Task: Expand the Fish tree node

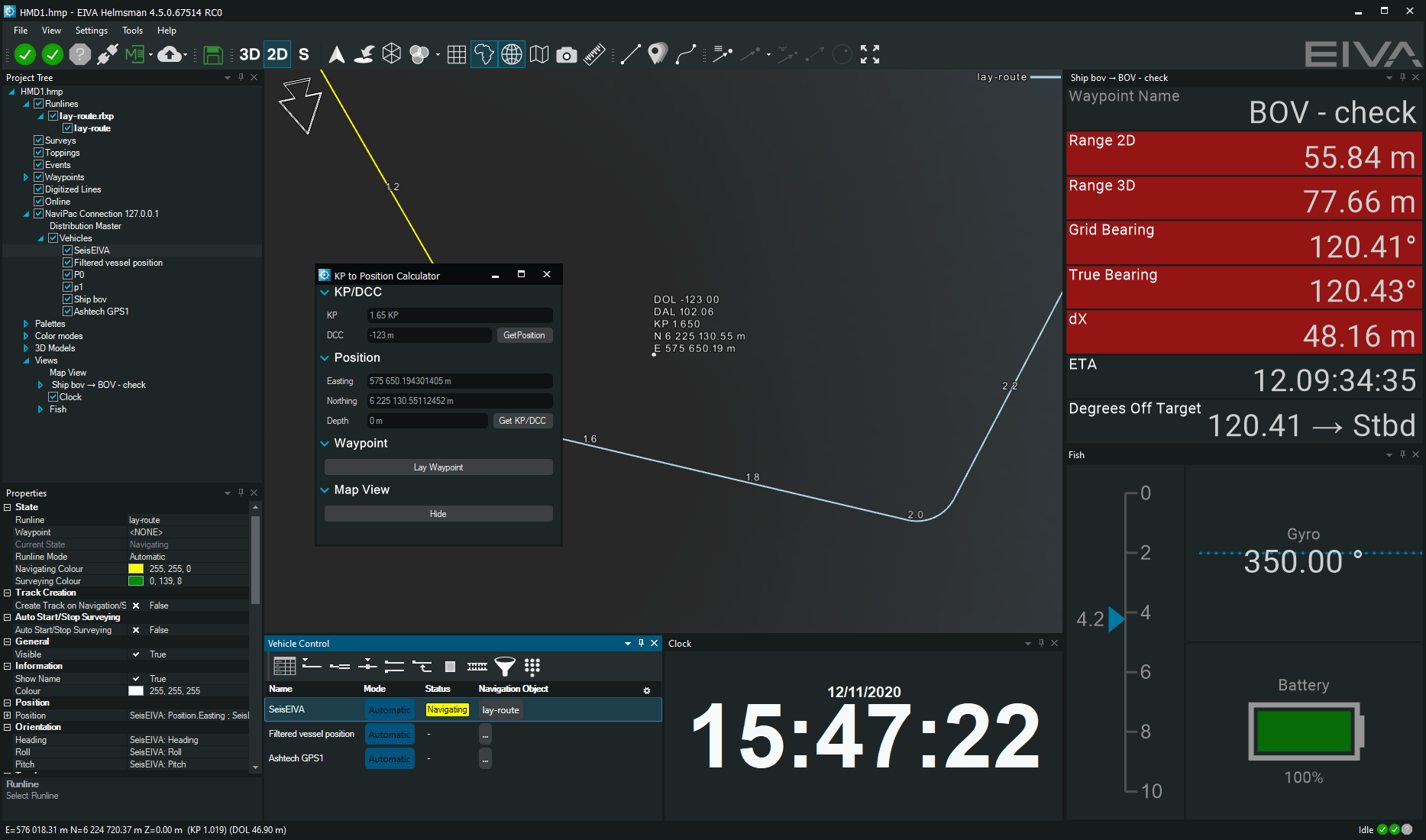Action: pos(40,409)
